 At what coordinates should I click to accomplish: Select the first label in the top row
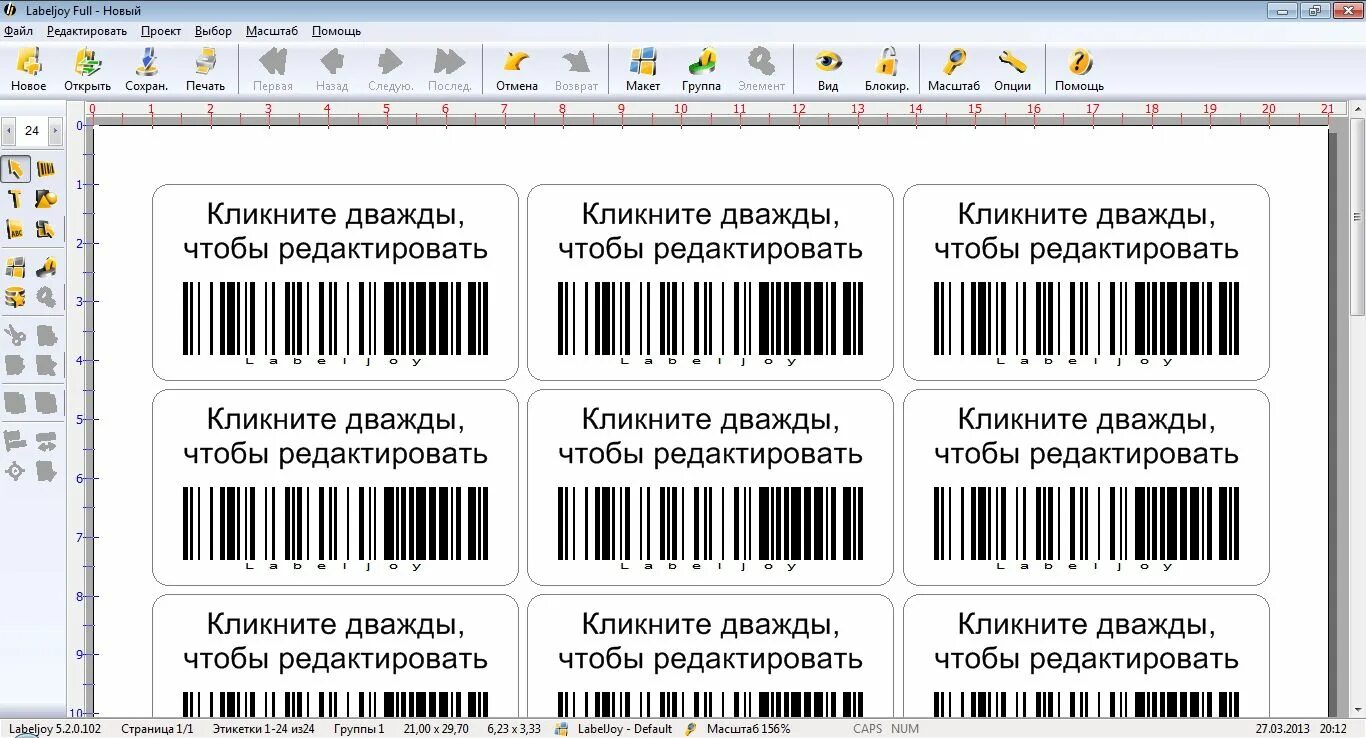point(335,282)
